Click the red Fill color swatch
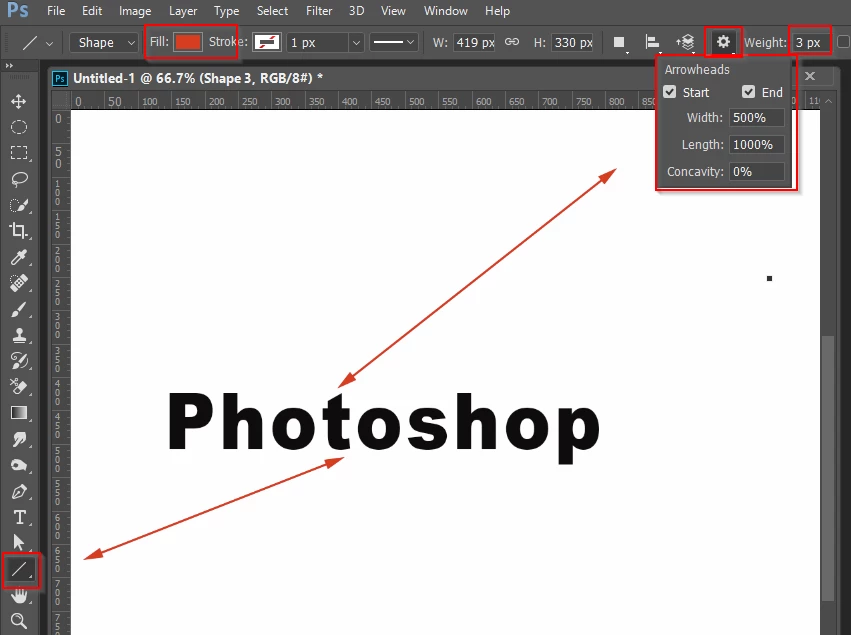851x635 pixels. [x=188, y=42]
